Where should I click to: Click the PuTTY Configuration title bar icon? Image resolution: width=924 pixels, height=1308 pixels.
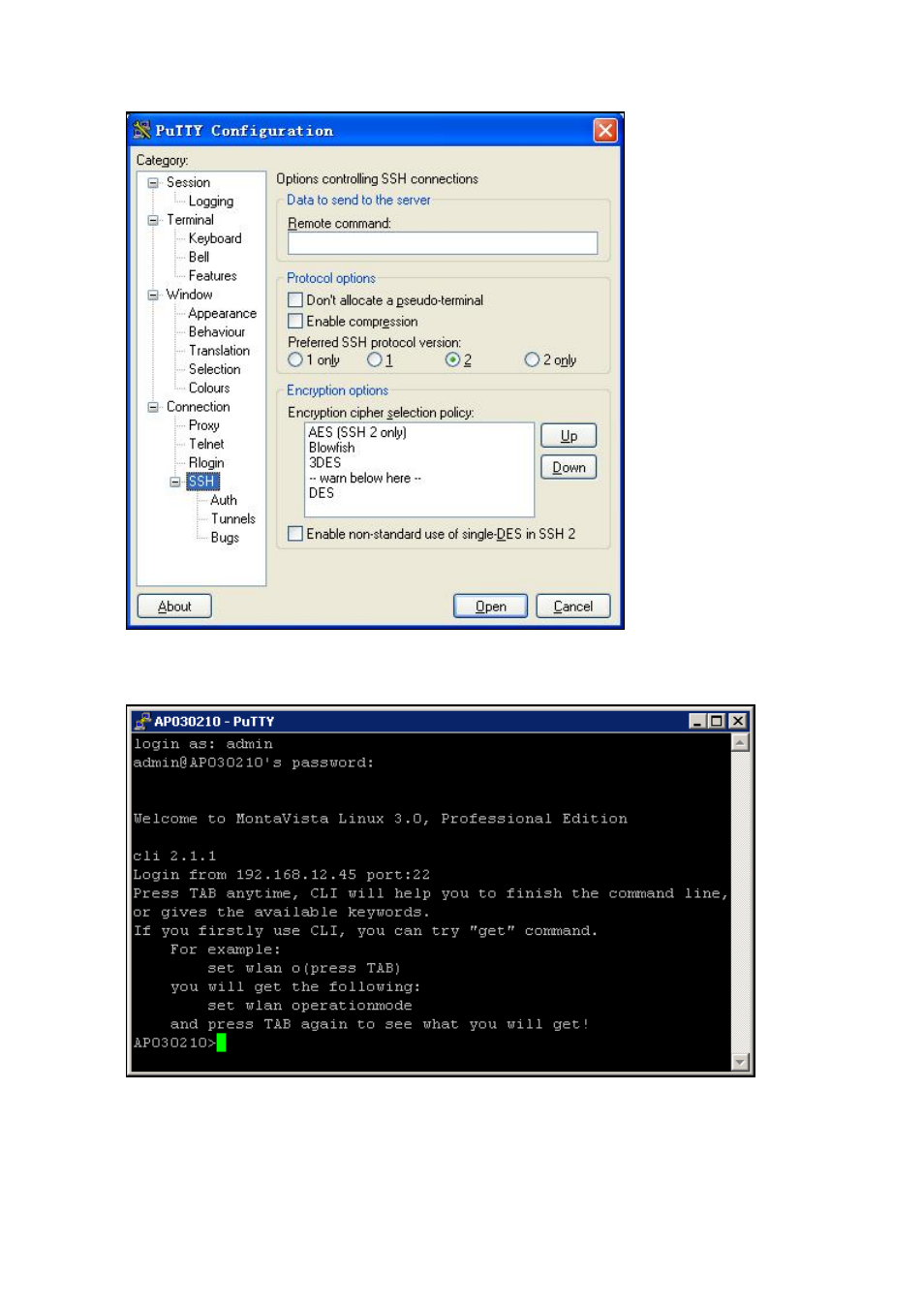tap(142, 130)
